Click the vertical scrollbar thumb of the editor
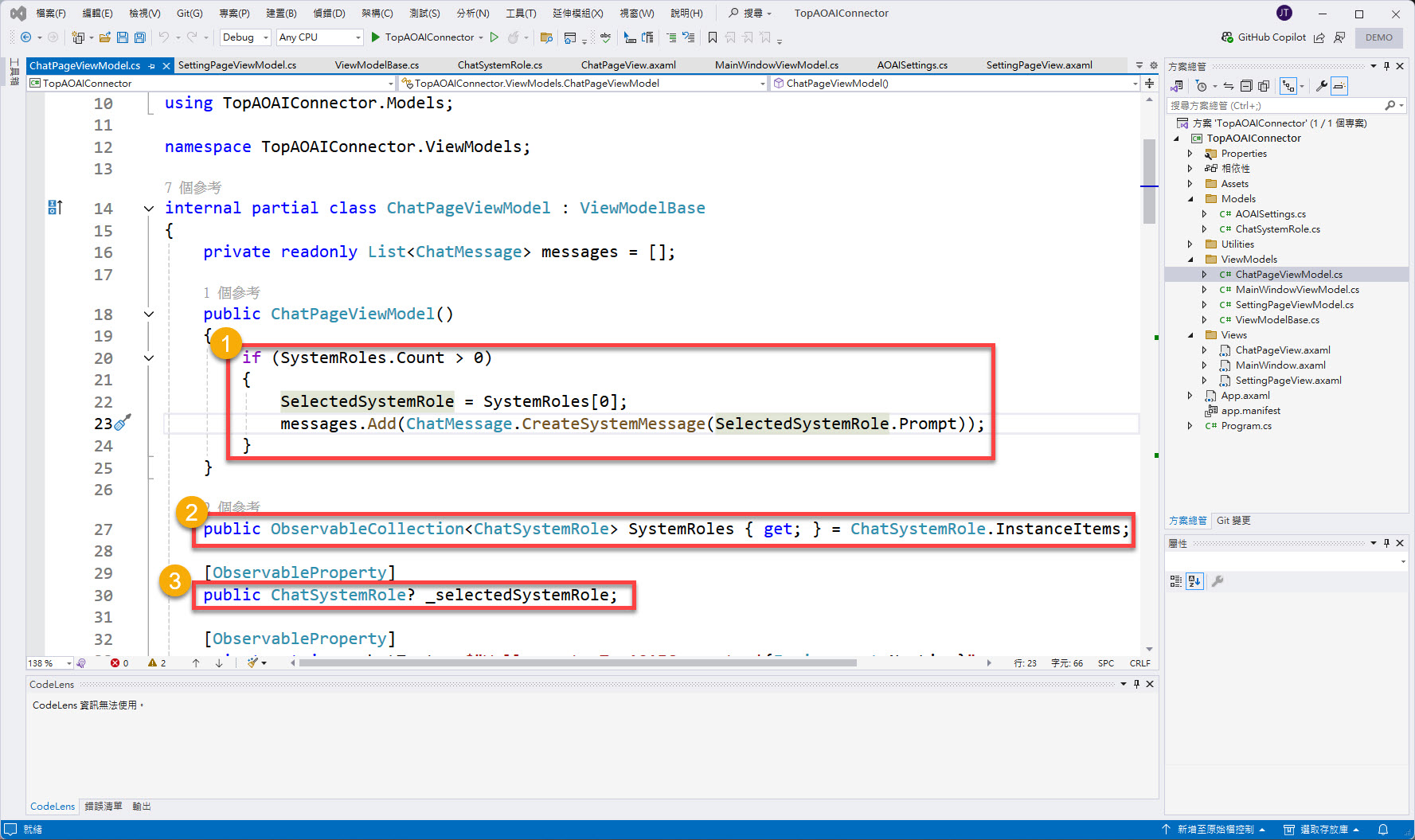This screenshot has height=840, width=1415. 1149,182
